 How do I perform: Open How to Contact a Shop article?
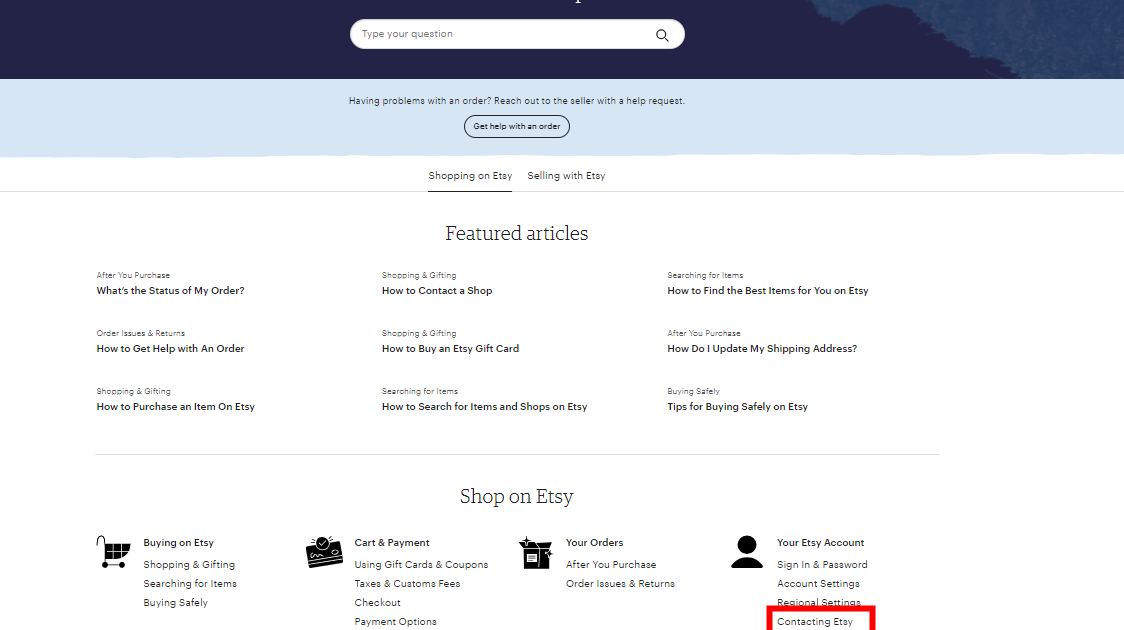[x=436, y=290]
